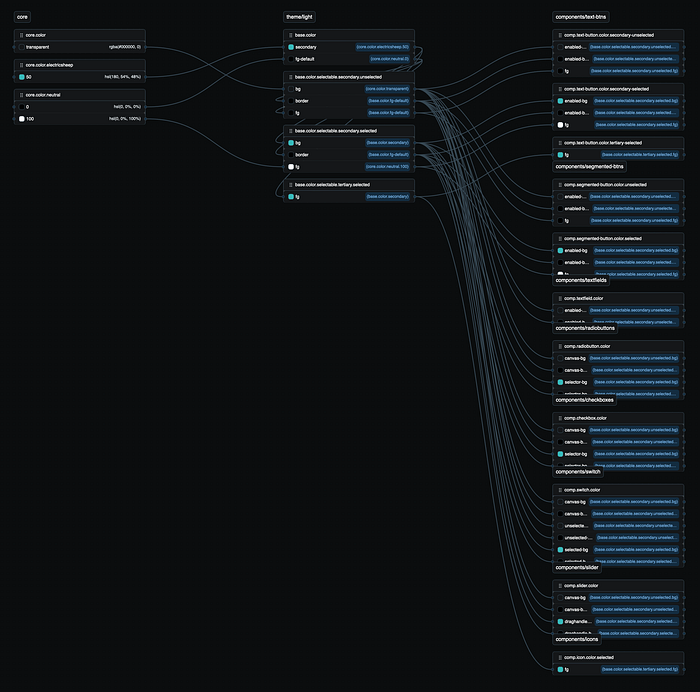Click the hsl(0, 0%, 100%) value

click(x=125, y=119)
